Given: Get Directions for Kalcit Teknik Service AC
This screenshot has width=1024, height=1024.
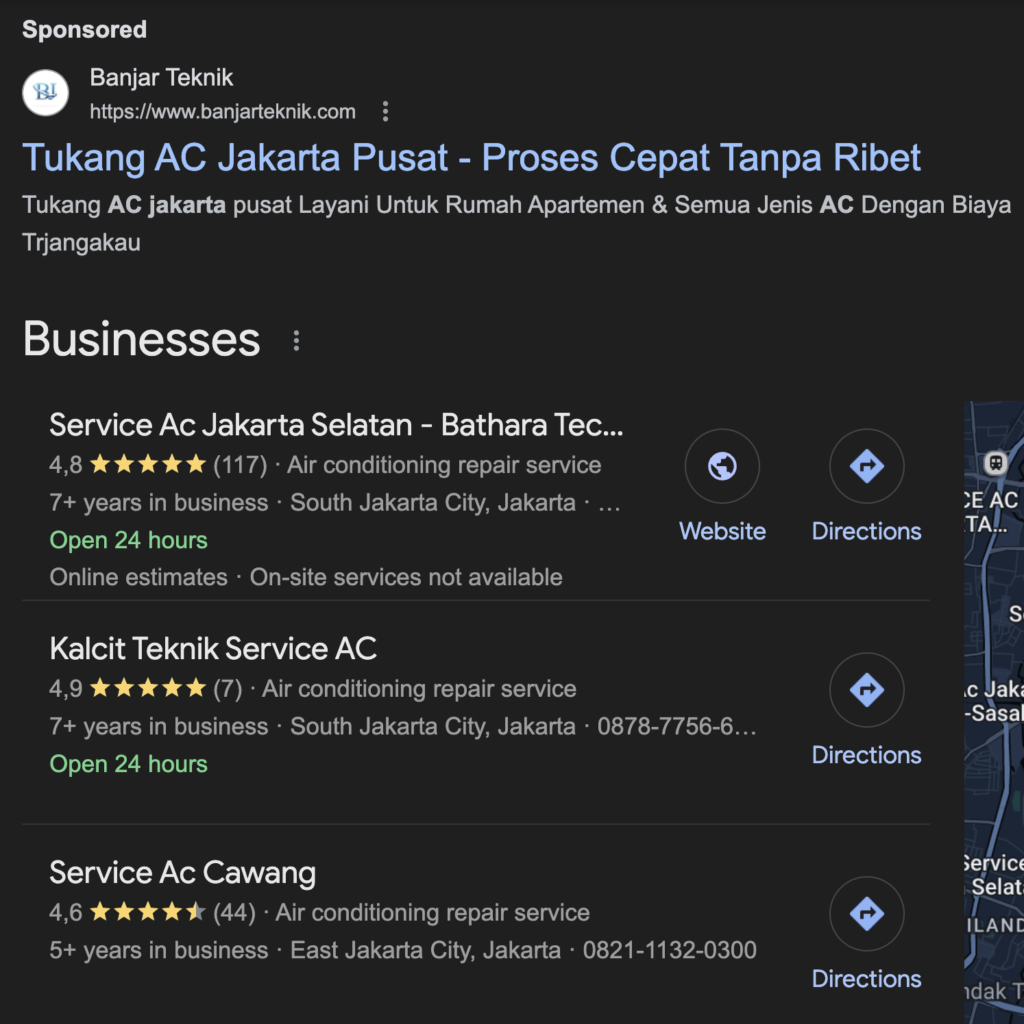Looking at the screenshot, I should 866,689.
